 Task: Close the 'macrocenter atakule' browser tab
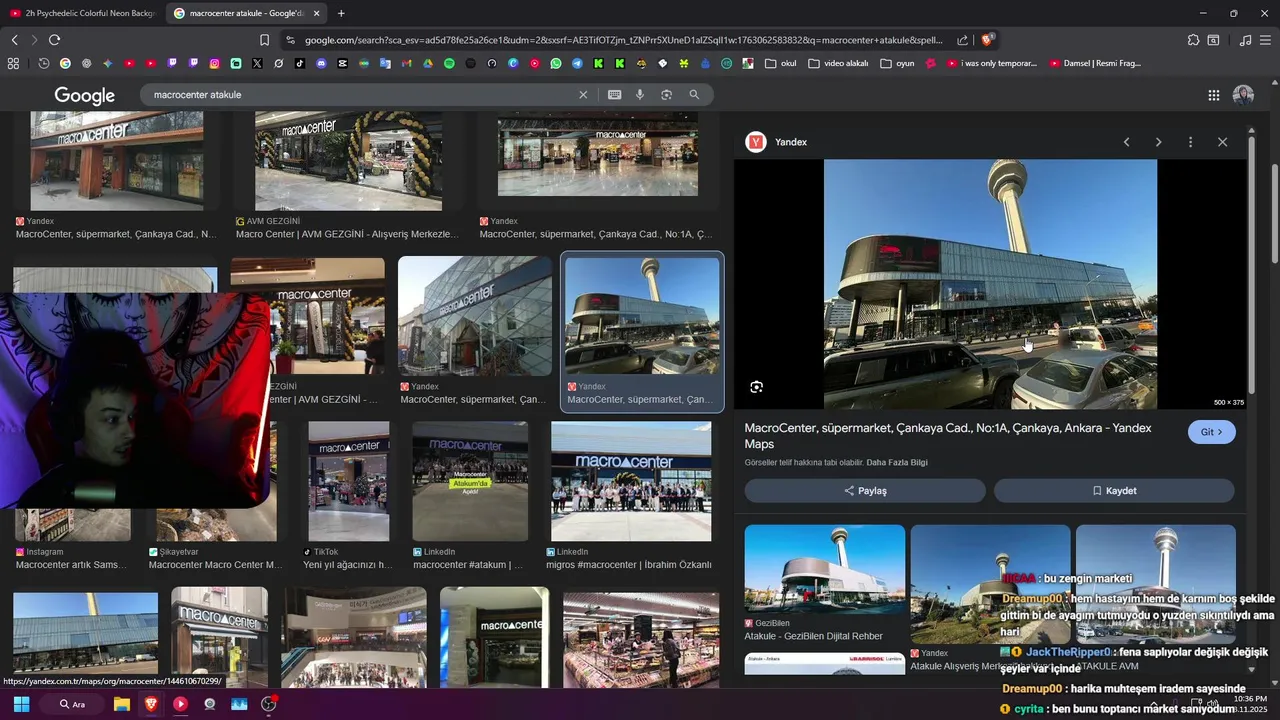pyautogui.click(x=316, y=13)
